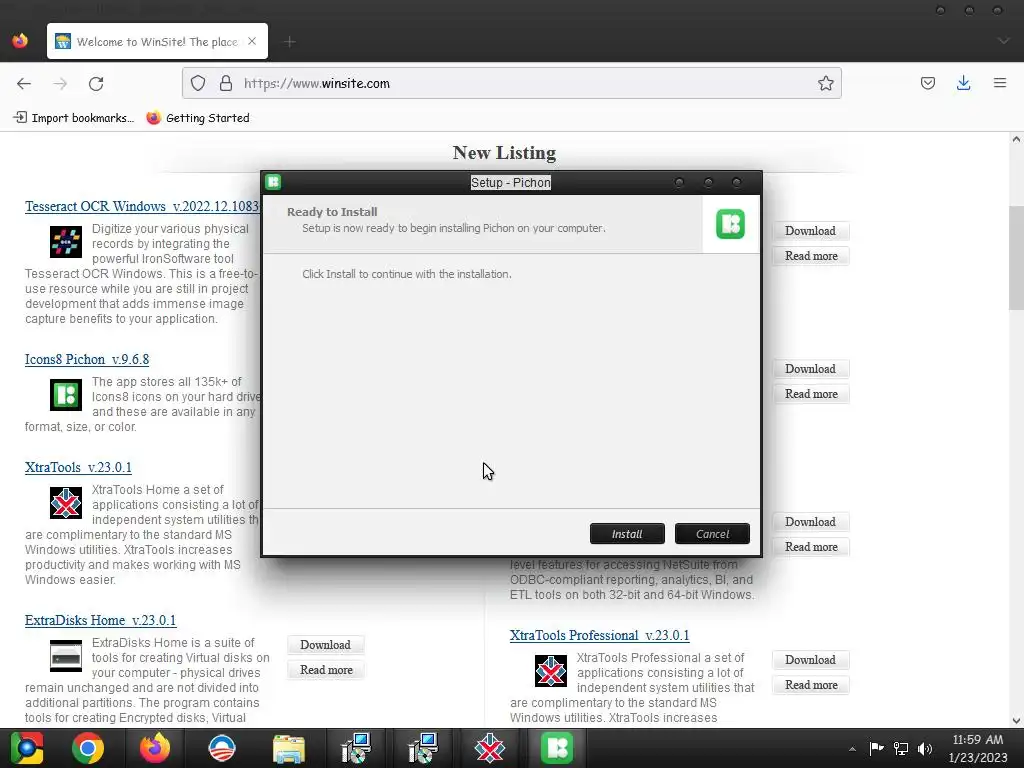
Task: View site security padlock information
Action: [x=226, y=84]
